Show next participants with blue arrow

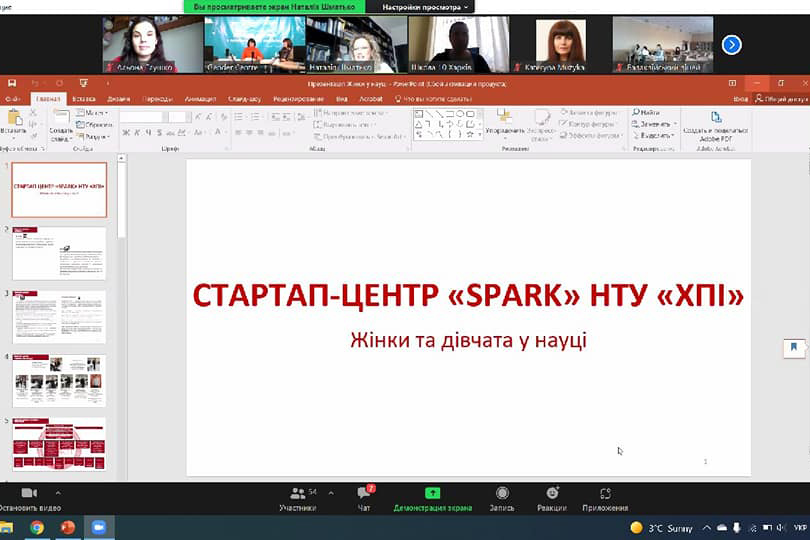732,44
